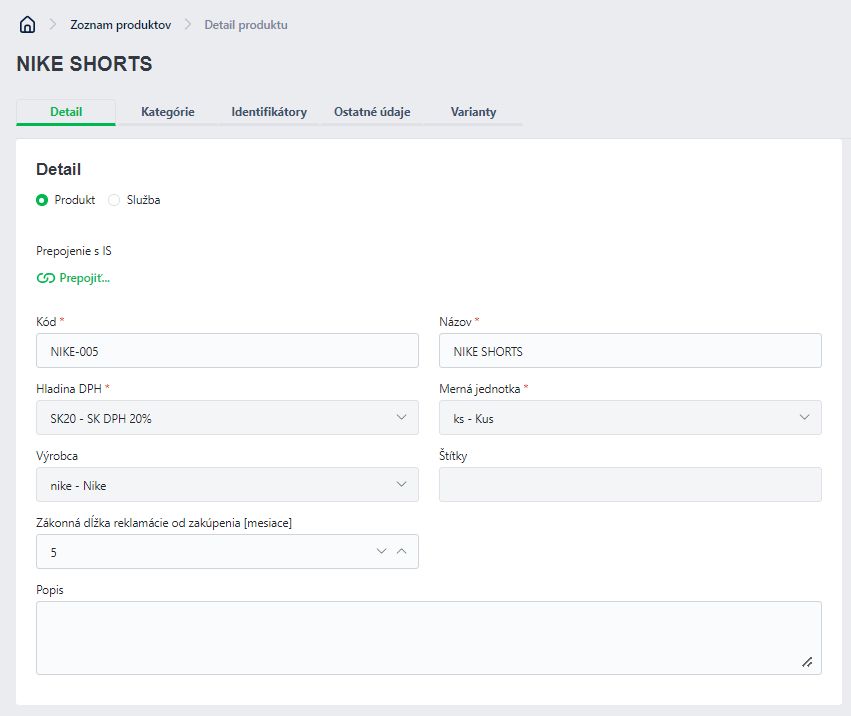Image resolution: width=851 pixels, height=716 pixels.
Task: Click into the Popis text area
Action: (x=429, y=638)
